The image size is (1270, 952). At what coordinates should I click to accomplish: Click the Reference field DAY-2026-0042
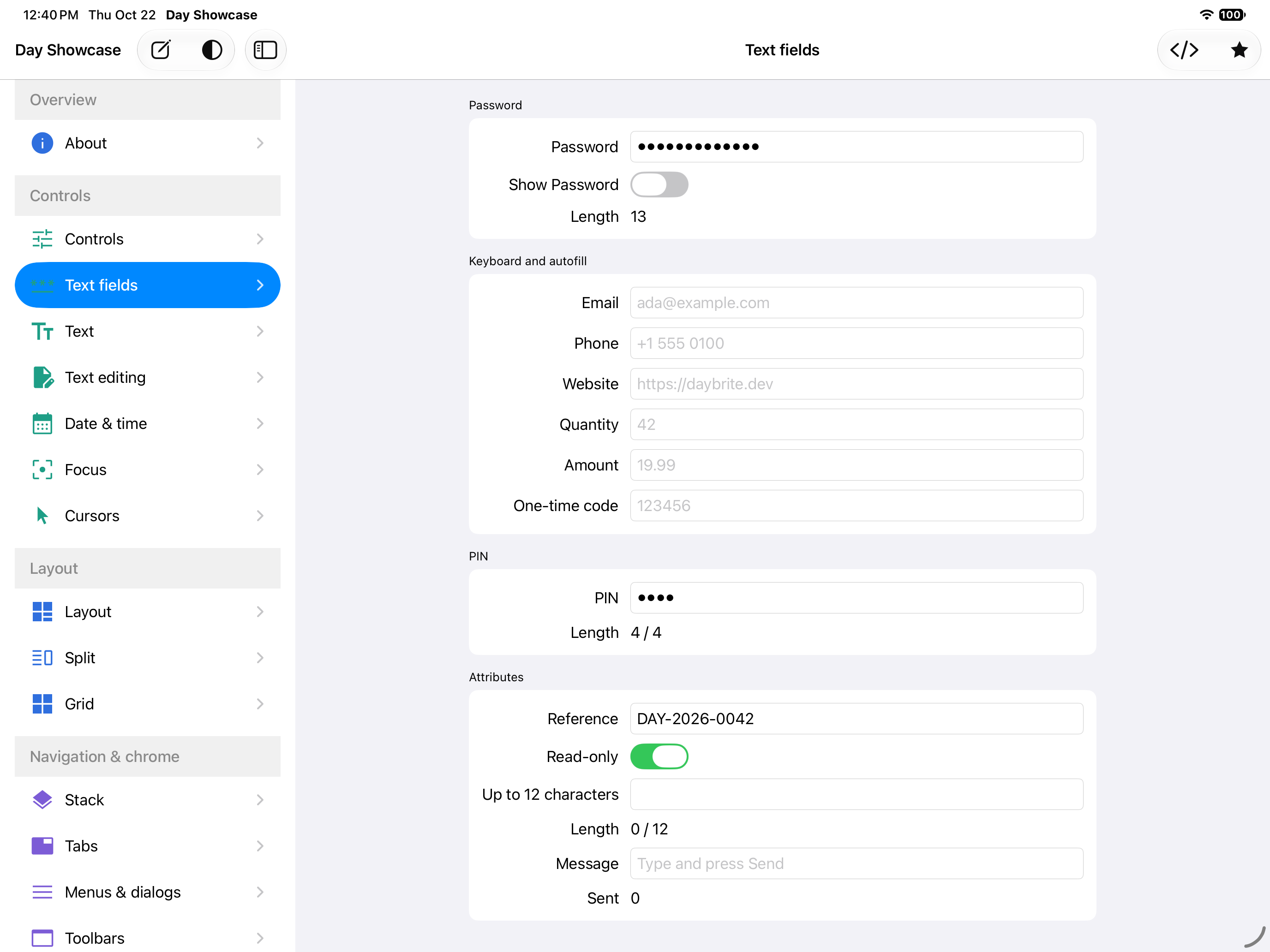coord(857,719)
